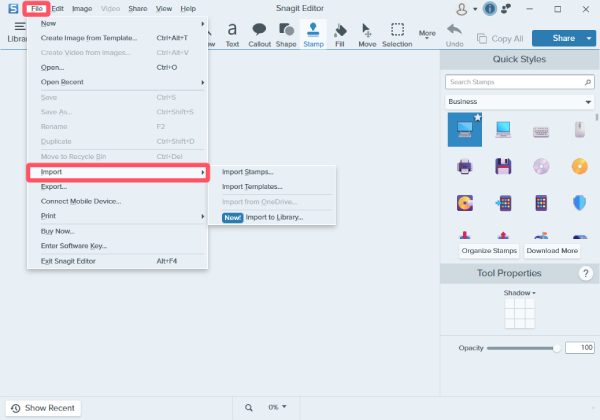Click the magnifier zoom icon in status bar
600x420 pixels.
pos(249,408)
